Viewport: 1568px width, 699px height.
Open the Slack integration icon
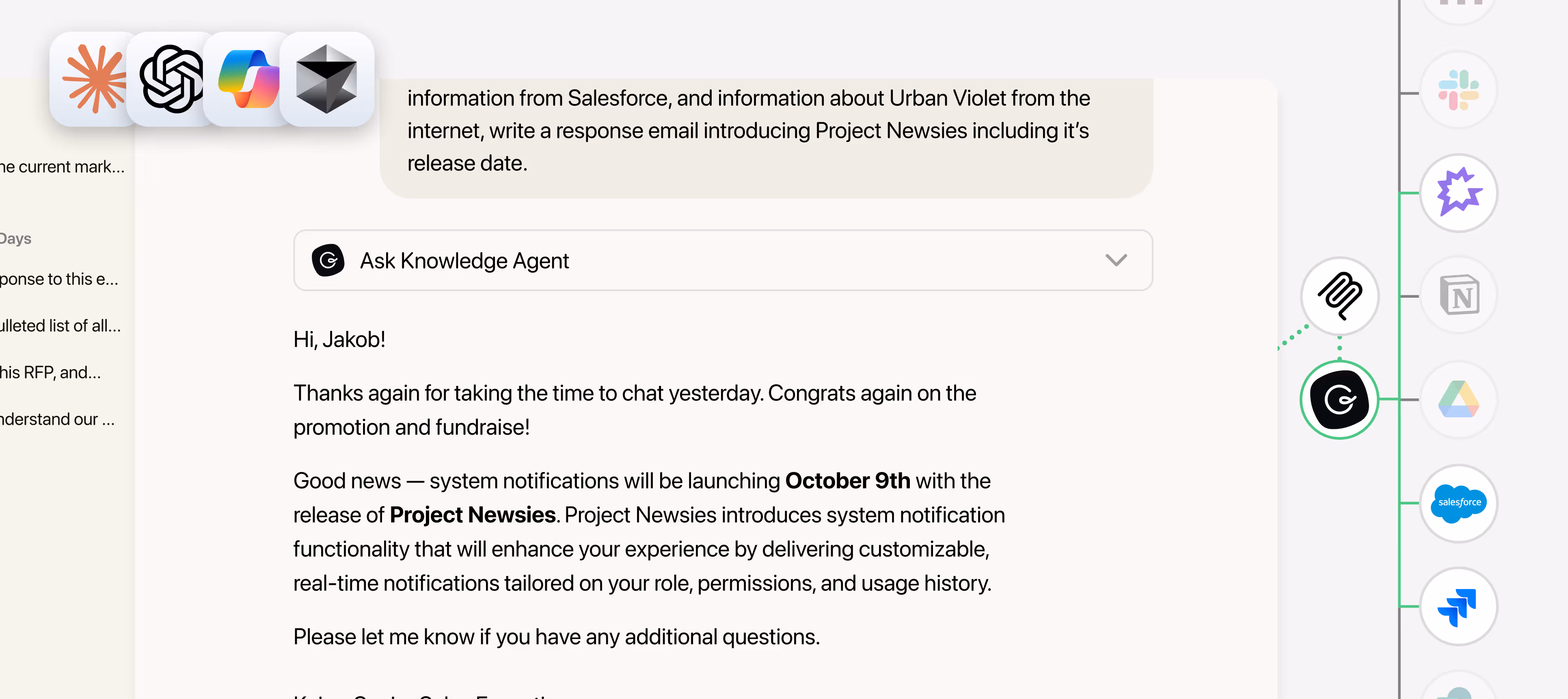pyautogui.click(x=1458, y=90)
